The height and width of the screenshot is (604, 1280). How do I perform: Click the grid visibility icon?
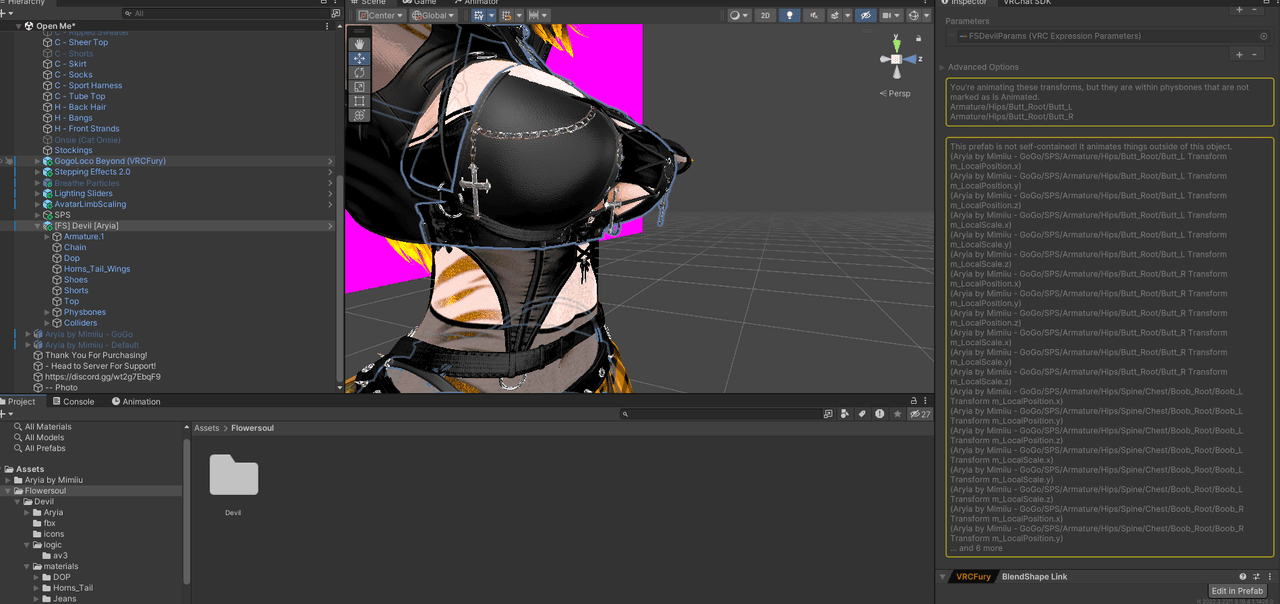[x=478, y=16]
